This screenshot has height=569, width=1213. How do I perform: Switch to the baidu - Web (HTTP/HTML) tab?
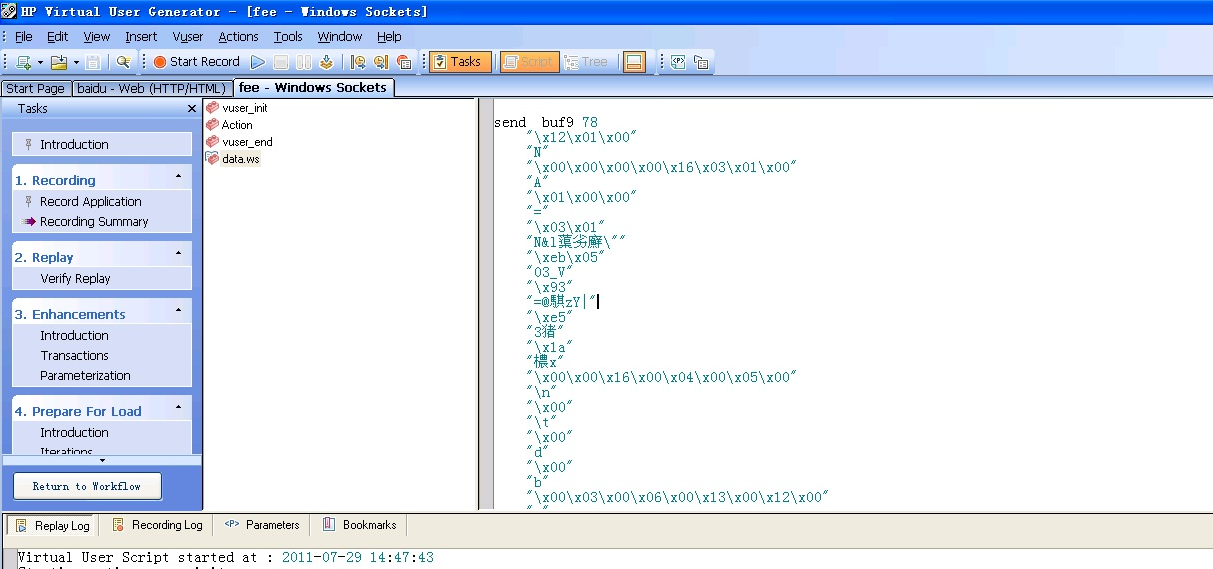click(x=152, y=88)
